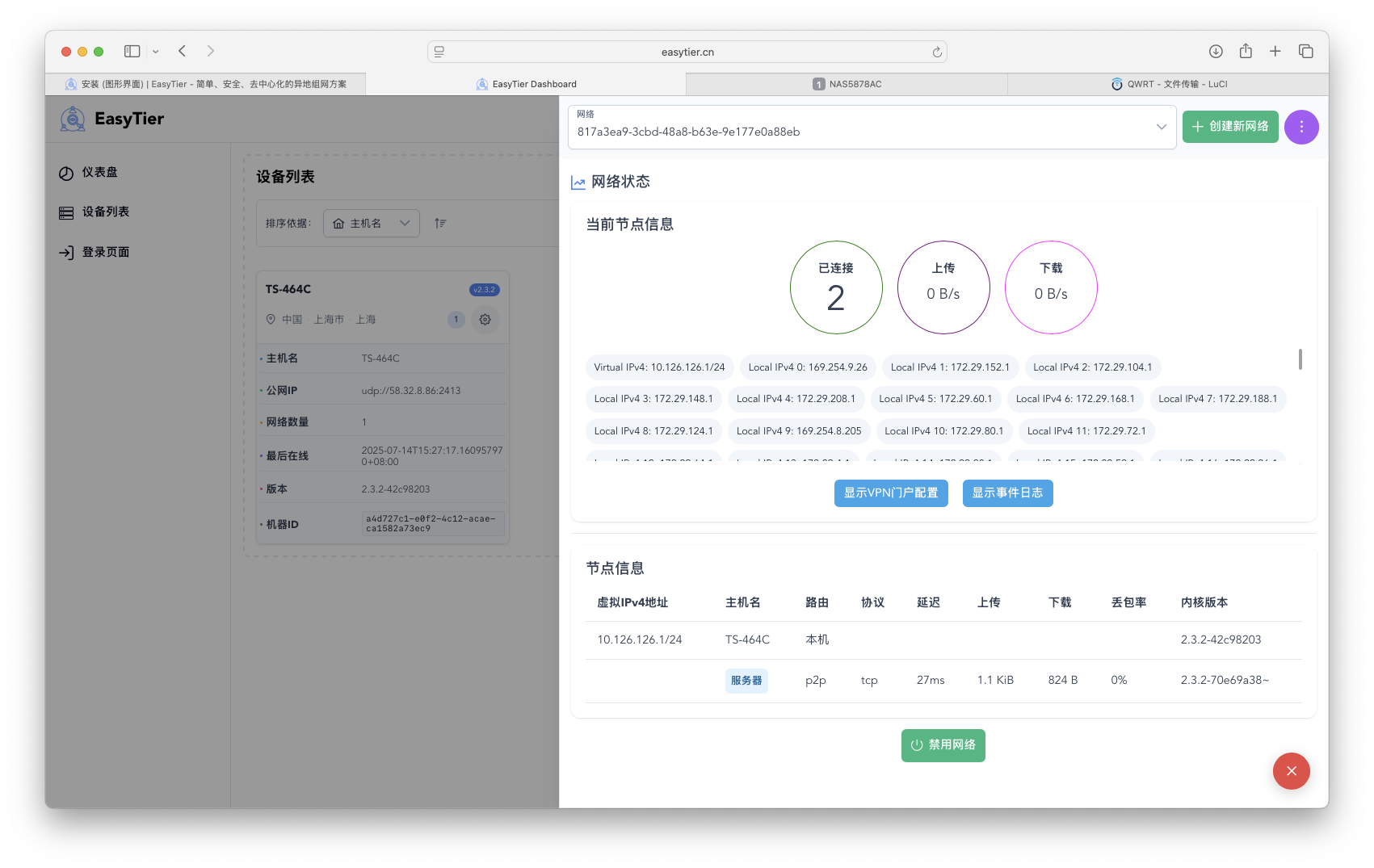
Task: Click the node info list scrollbar
Action: click(x=1300, y=359)
